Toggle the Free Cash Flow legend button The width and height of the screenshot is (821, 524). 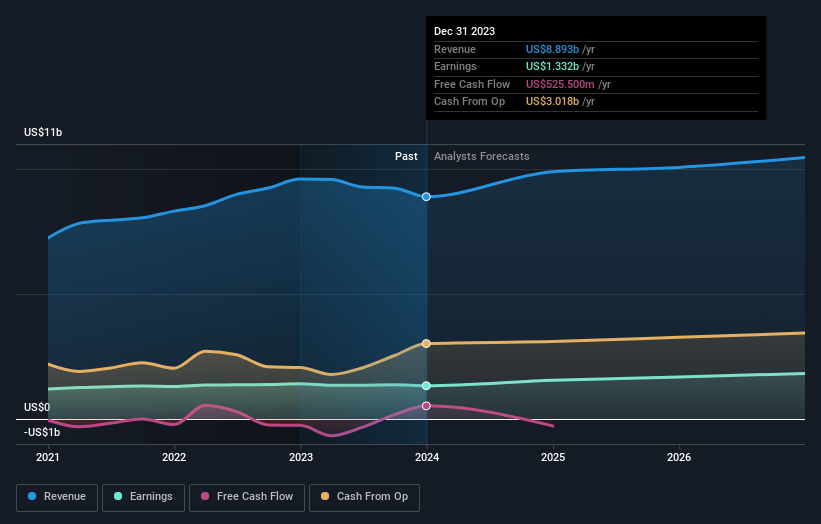[247, 497]
